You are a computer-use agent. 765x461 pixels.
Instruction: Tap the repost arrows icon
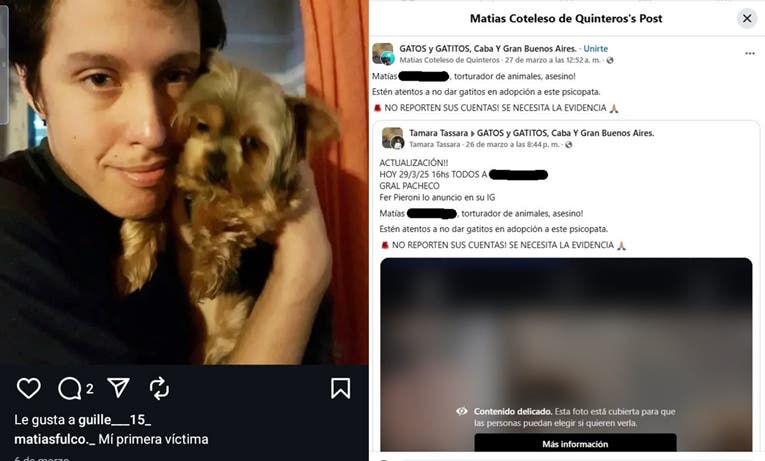(159, 388)
